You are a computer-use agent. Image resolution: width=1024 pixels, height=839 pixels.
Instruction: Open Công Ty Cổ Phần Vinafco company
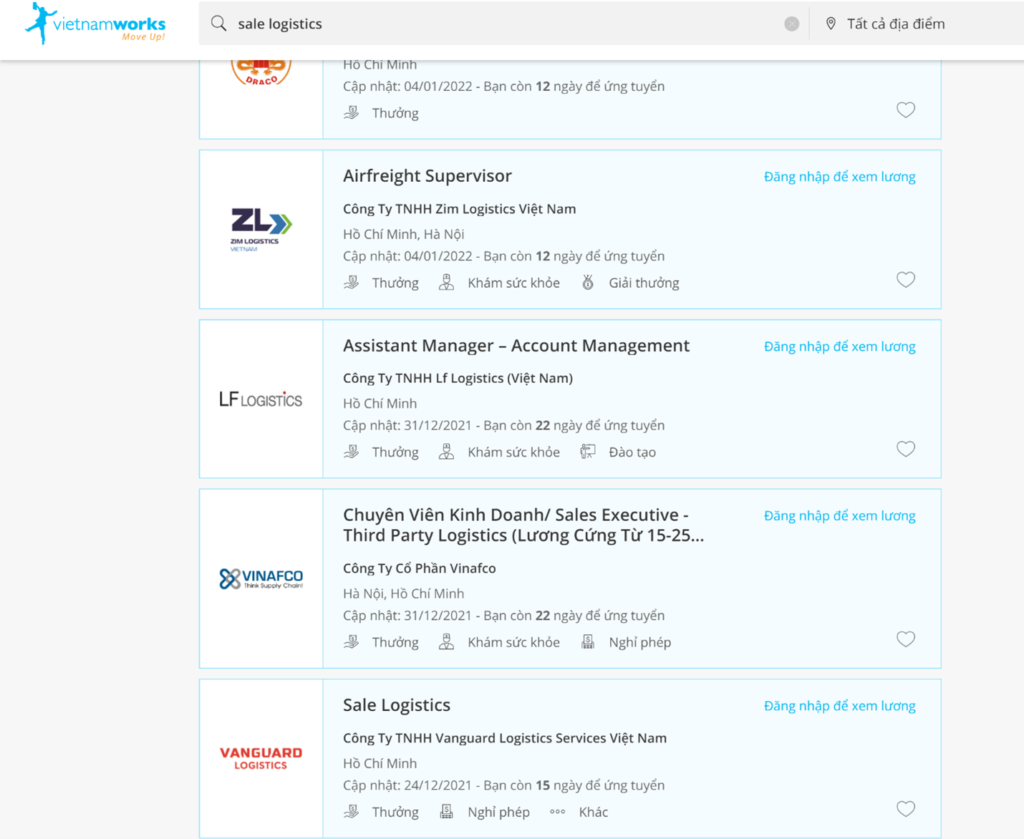[419, 568]
